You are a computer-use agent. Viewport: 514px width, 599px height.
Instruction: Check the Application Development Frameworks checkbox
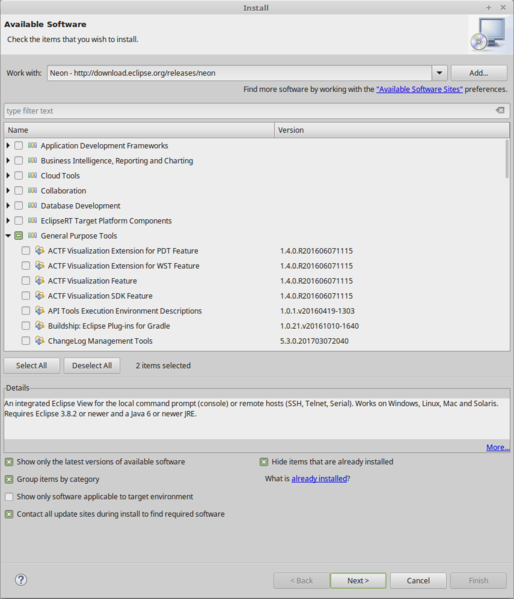pyautogui.click(x=18, y=146)
